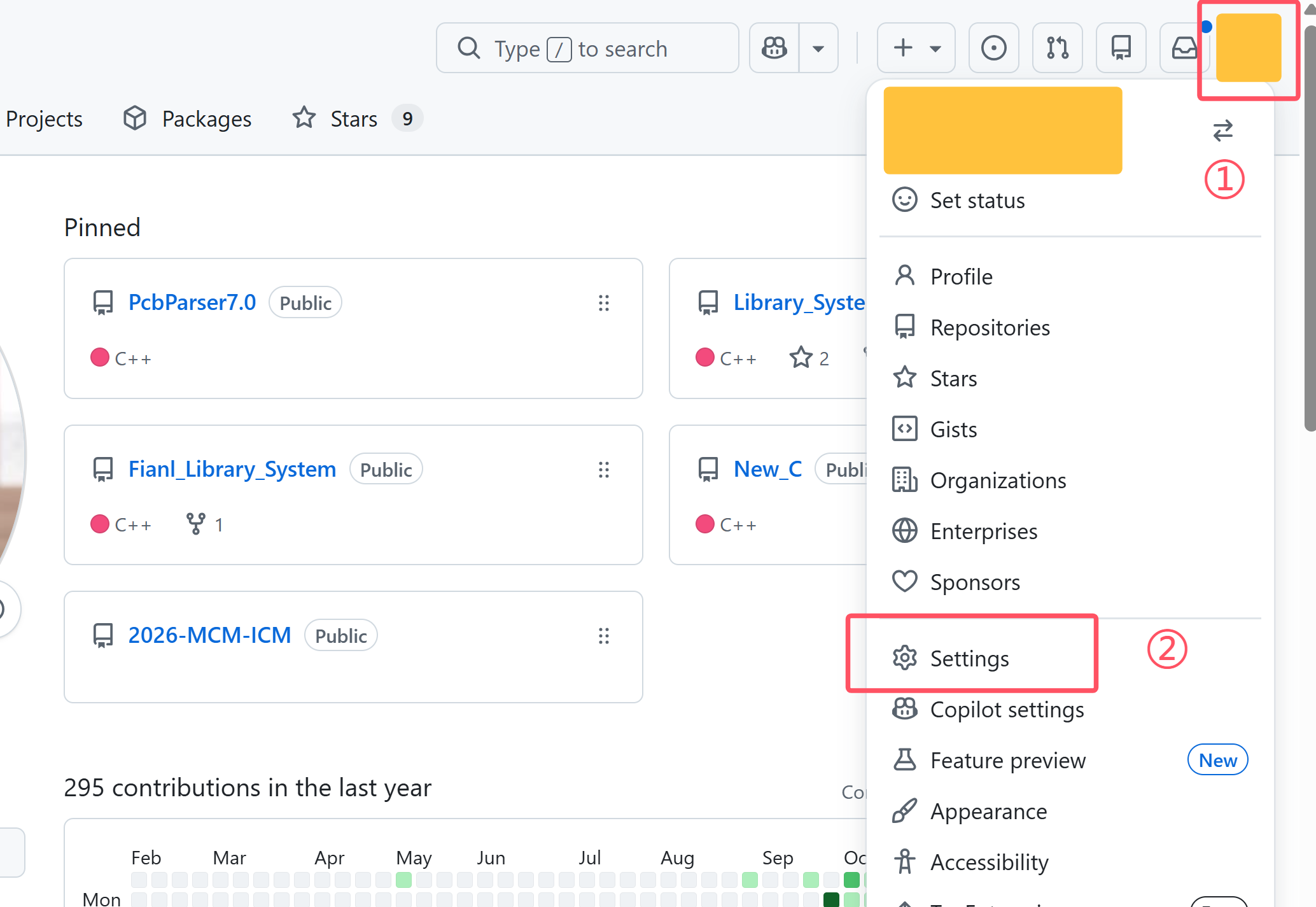The image size is (1316, 907).
Task: Open the 2026-MCM-ICM repository link
Action: [x=209, y=635]
